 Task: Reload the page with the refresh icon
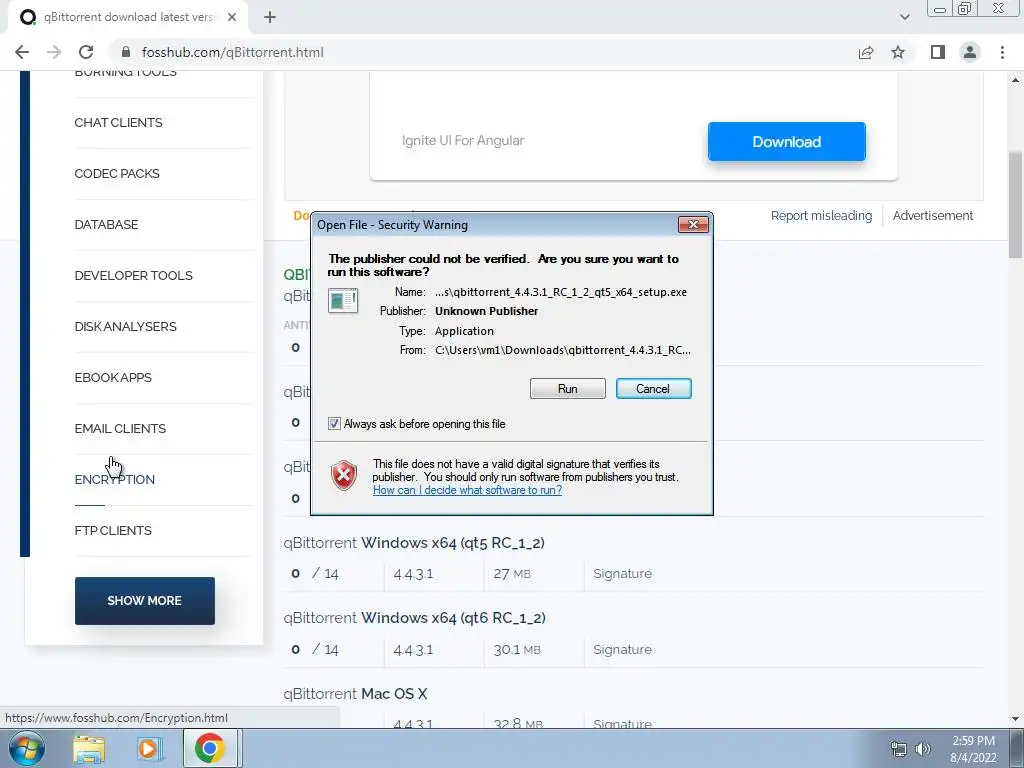[x=86, y=52]
